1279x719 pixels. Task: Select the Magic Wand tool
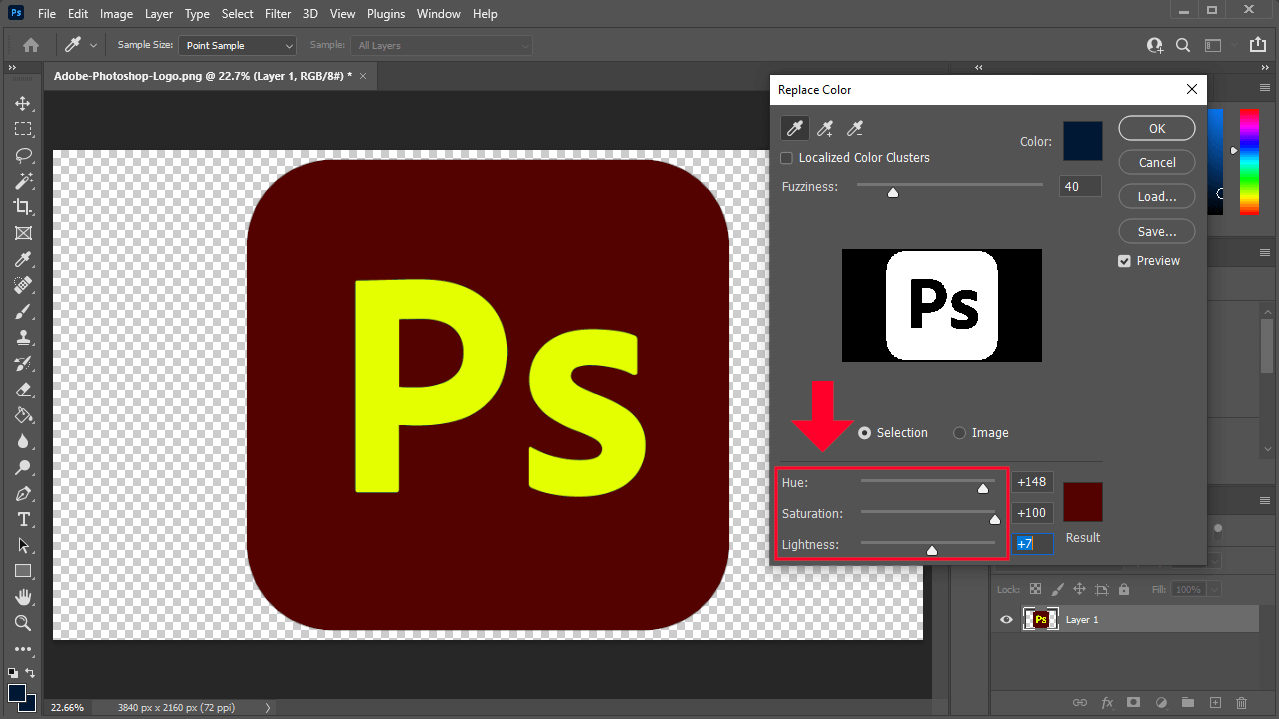[x=23, y=181]
